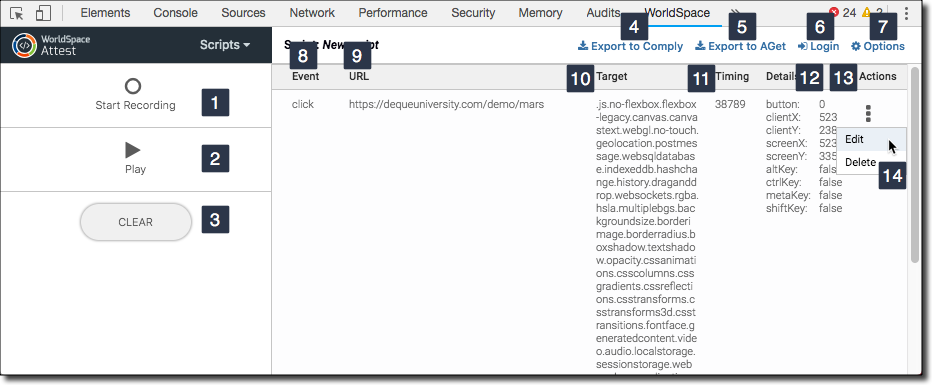
Task: Open the Scripts dropdown menu
Action: point(225,45)
